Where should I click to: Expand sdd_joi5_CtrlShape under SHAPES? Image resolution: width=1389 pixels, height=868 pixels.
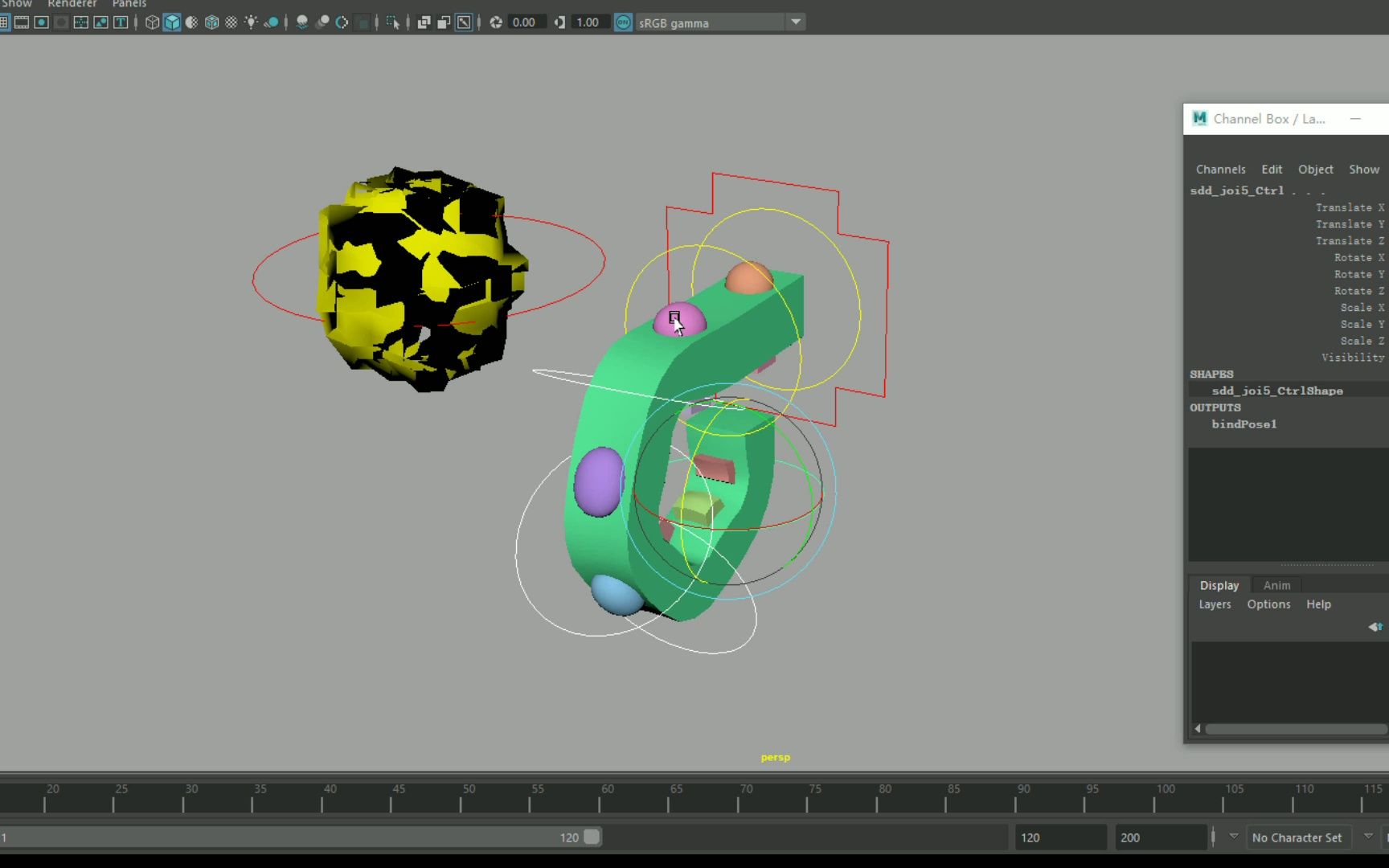click(x=1277, y=391)
